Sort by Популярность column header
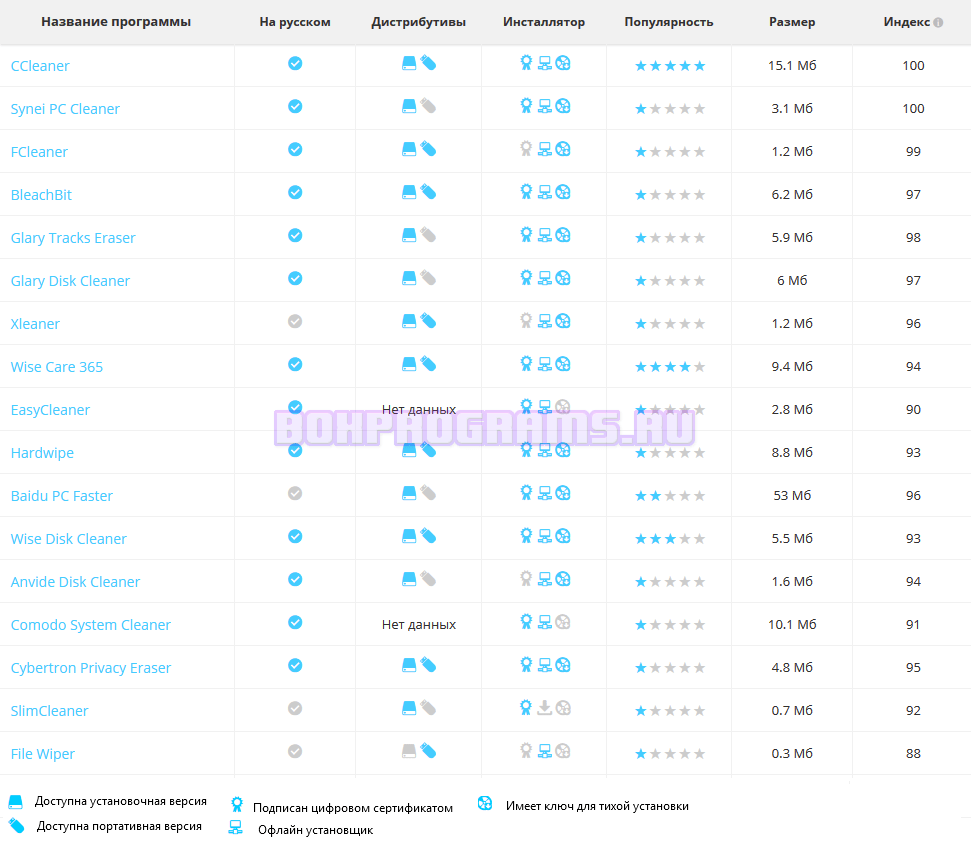 669,22
